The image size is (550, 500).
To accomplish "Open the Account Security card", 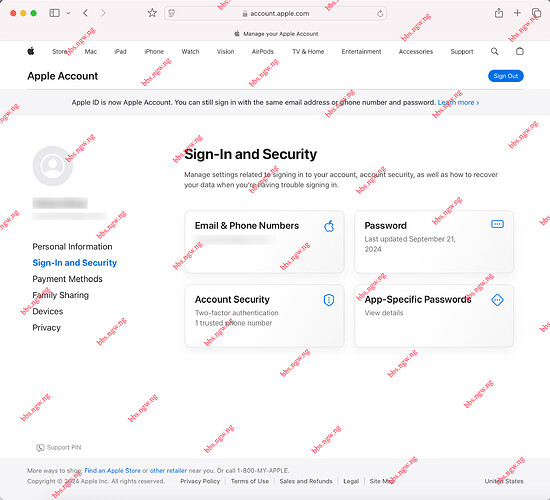I will pyautogui.click(x=264, y=315).
